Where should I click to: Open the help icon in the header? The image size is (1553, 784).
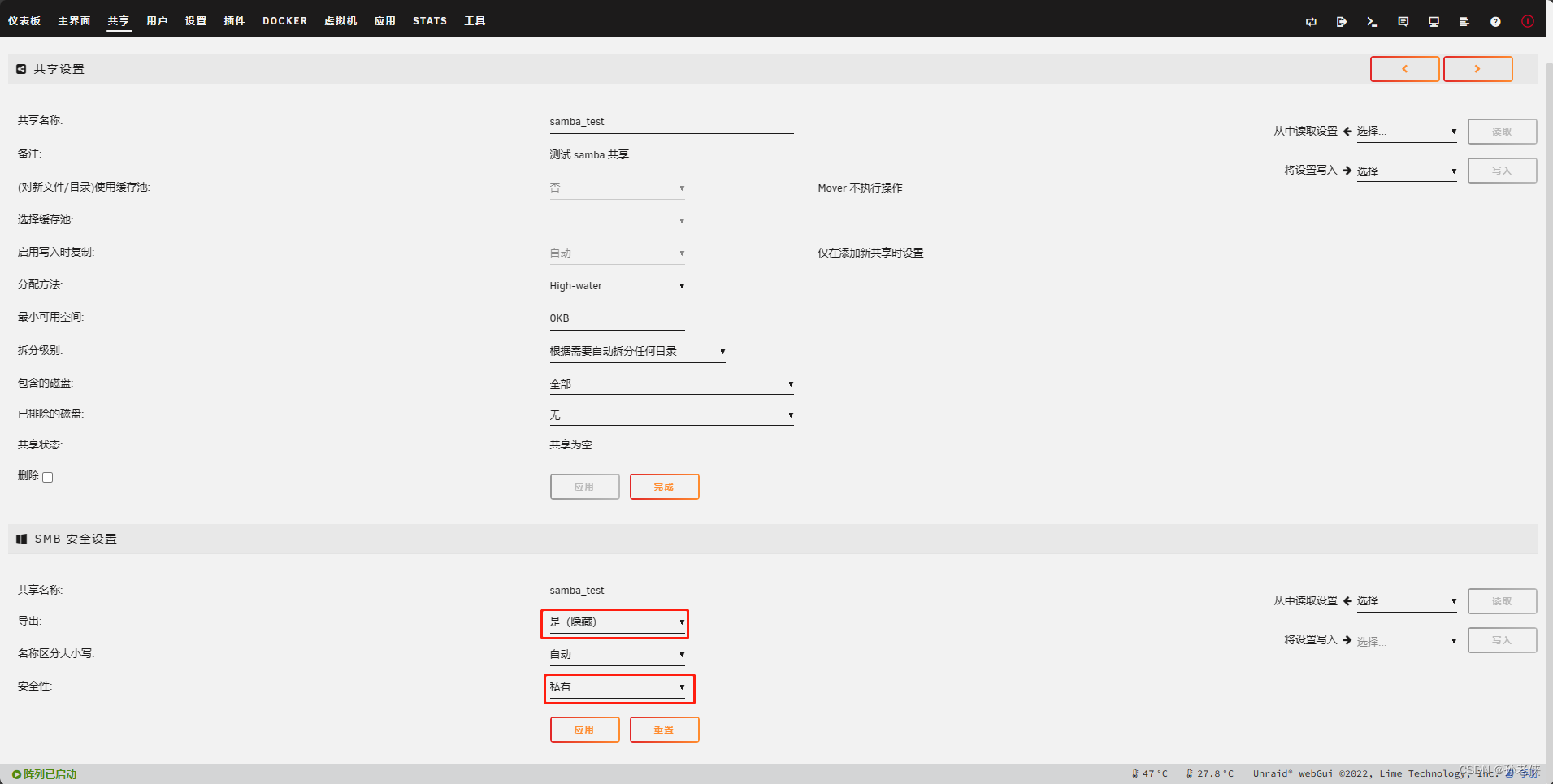coord(1495,22)
